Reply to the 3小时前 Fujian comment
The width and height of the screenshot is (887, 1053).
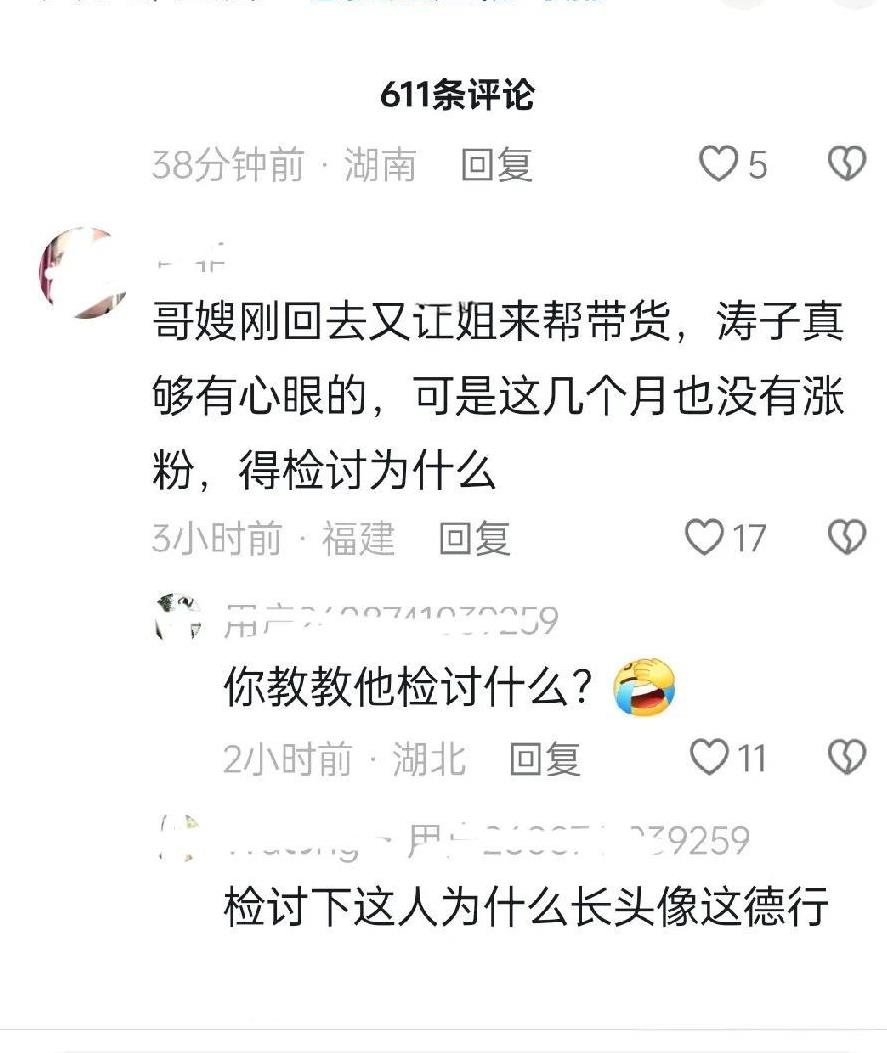[x=475, y=538]
